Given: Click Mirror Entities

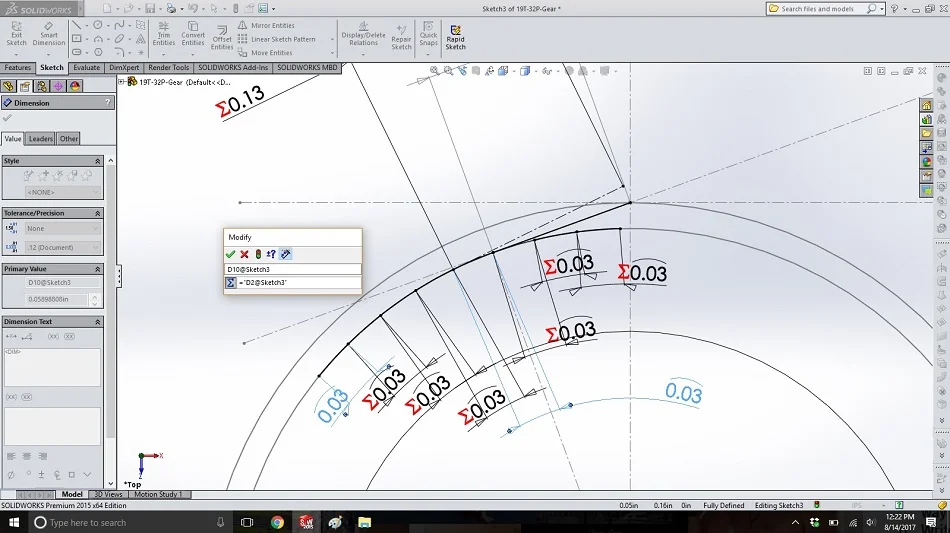Looking at the screenshot, I should coord(265,25).
